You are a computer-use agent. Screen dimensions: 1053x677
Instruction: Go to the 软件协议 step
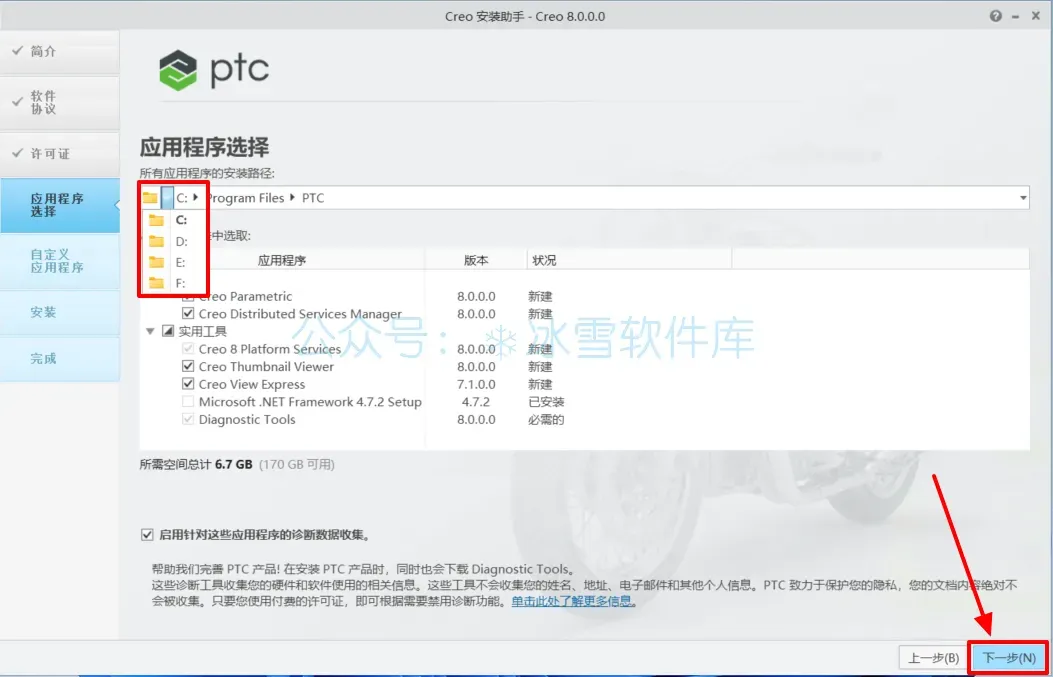(60, 103)
